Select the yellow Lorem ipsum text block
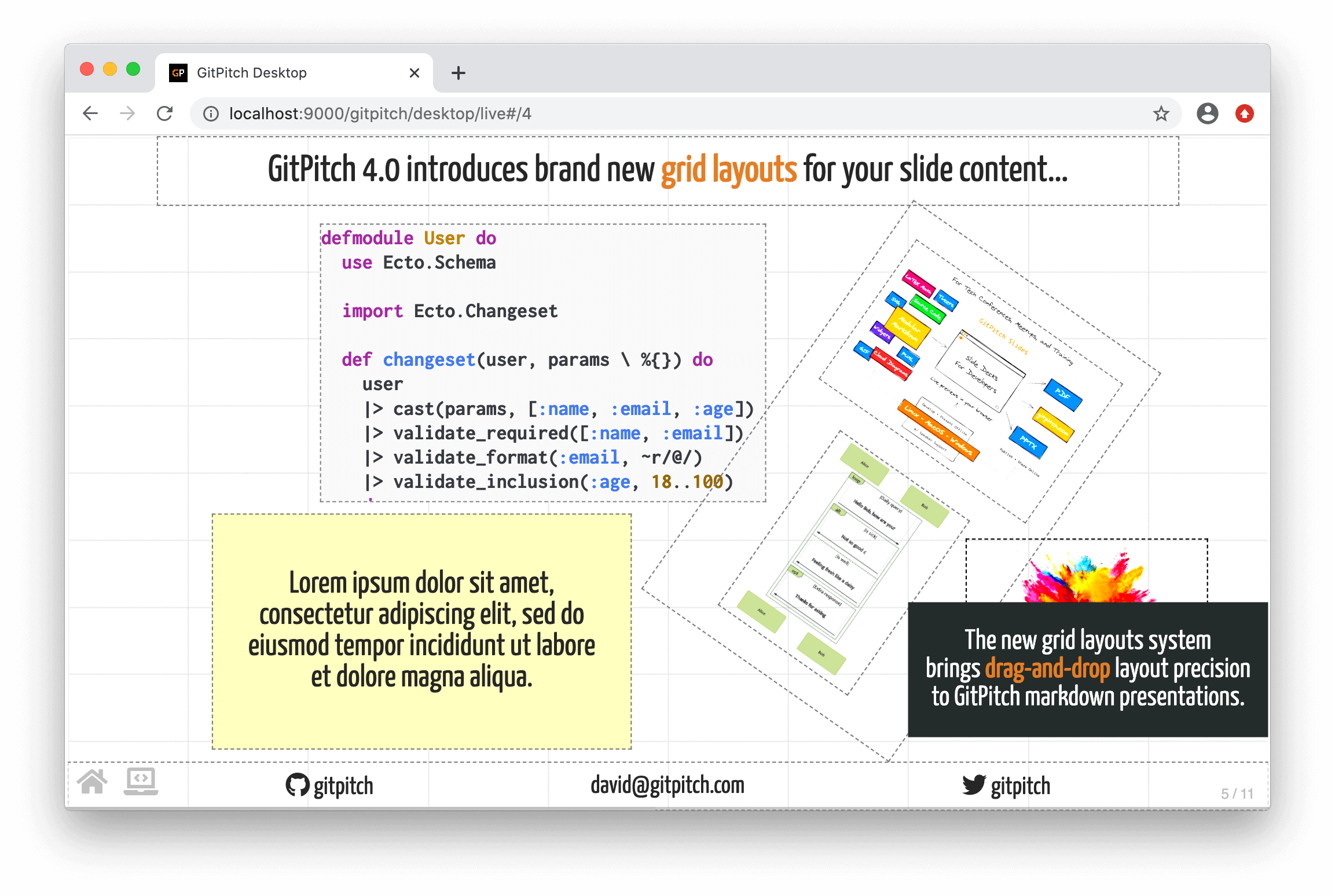The image size is (1335, 896). pyautogui.click(x=421, y=631)
